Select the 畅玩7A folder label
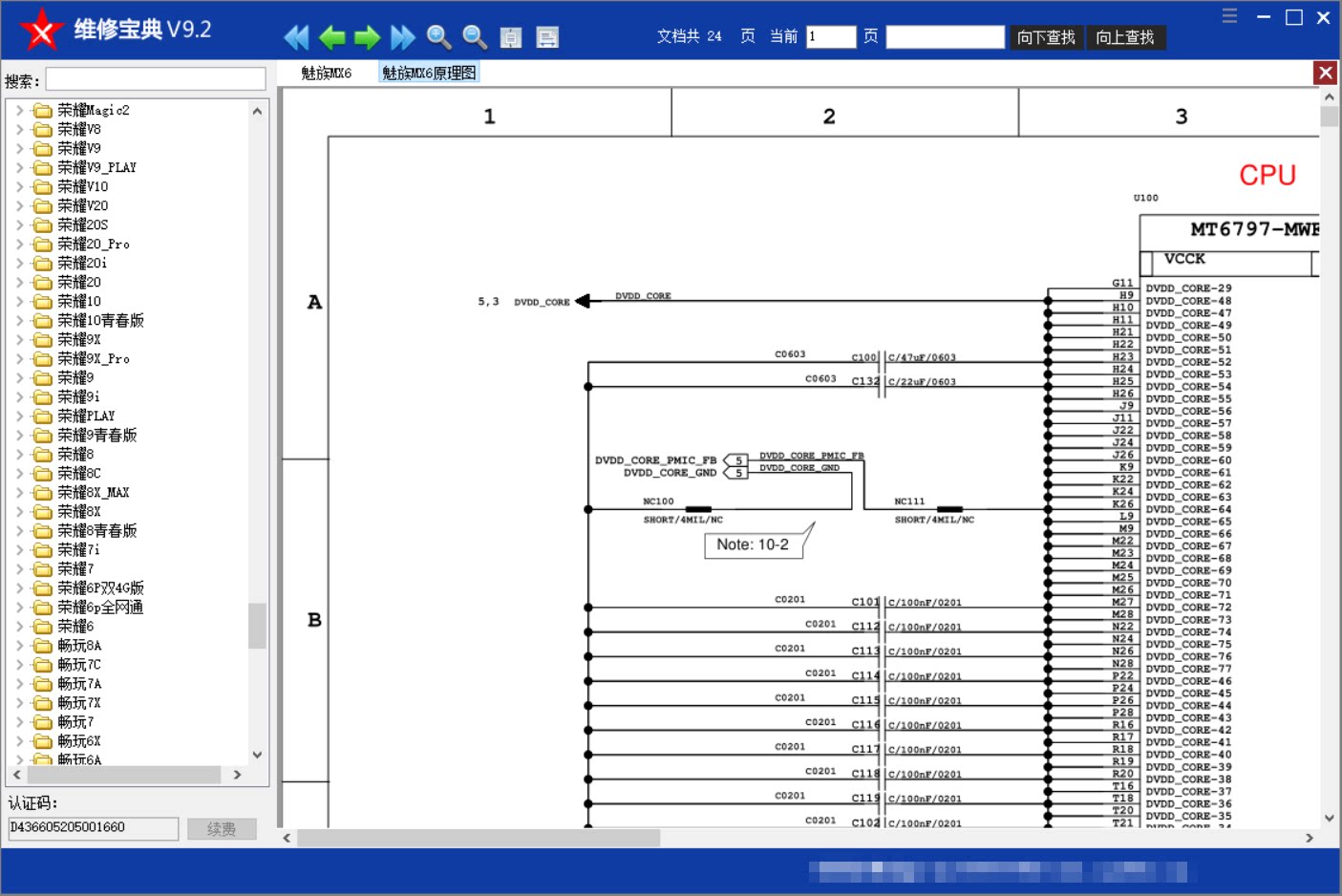Image resolution: width=1342 pixels, height=896 pixels. pos(79,683)
